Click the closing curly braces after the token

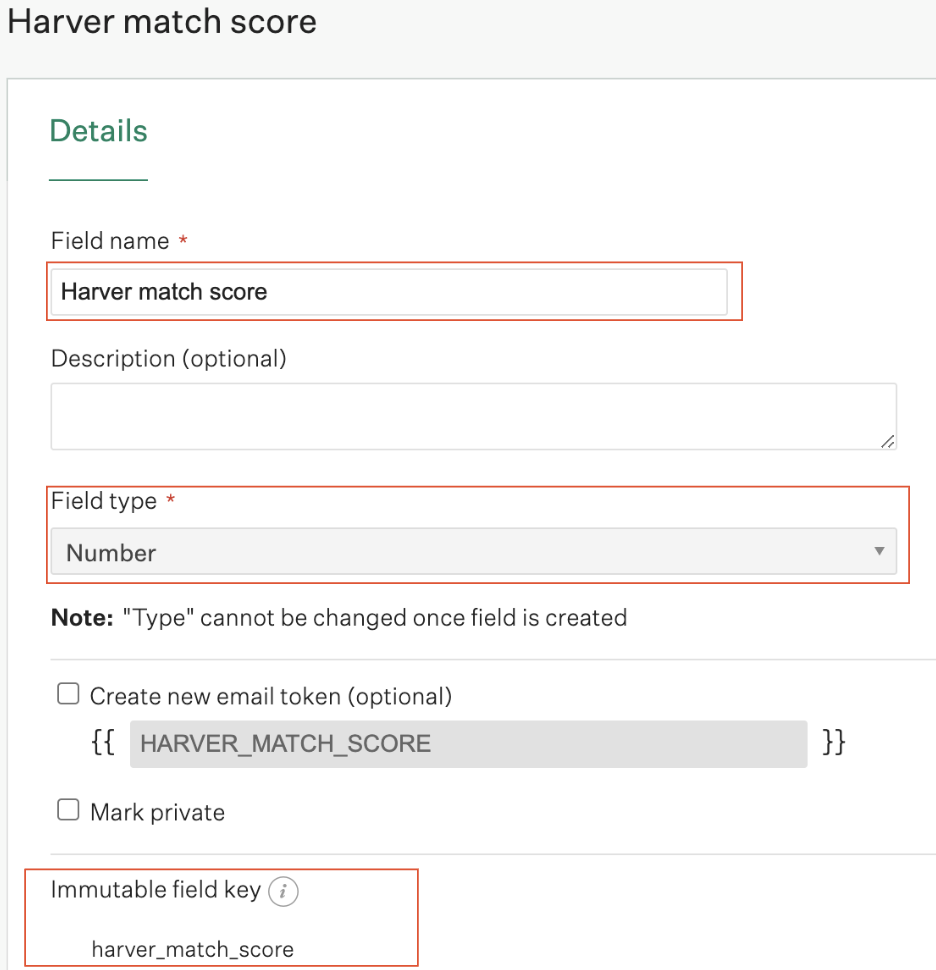point(833,742)
